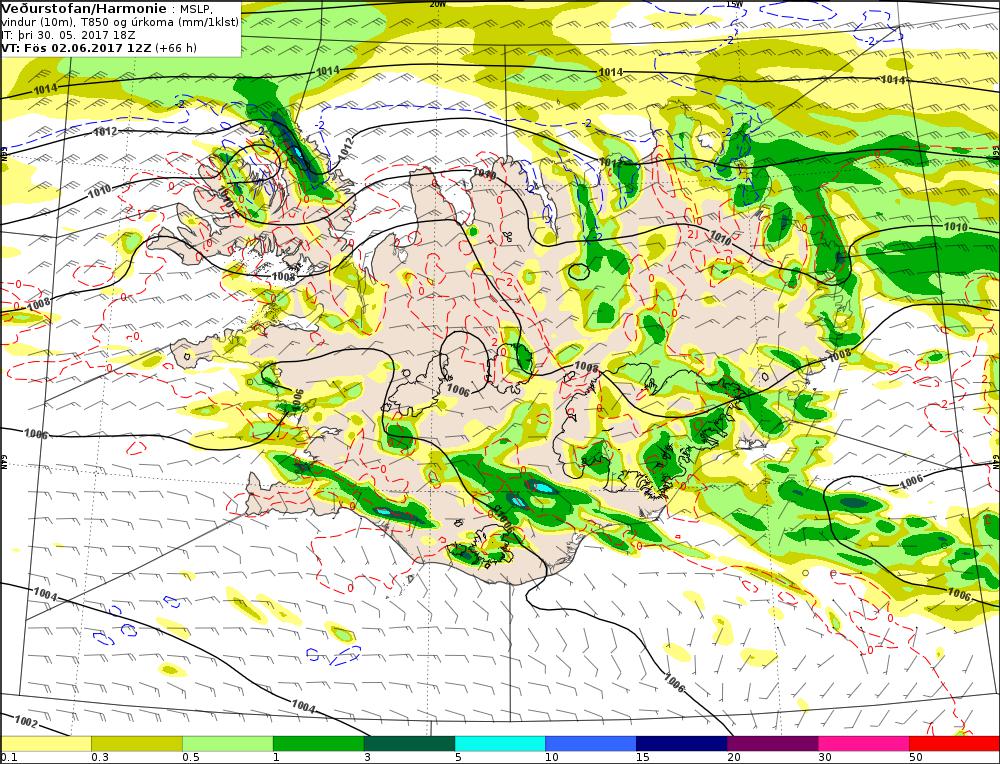Select the green 1–3 mm legend swatch
1000x764 pixels.
click(318, 743)
